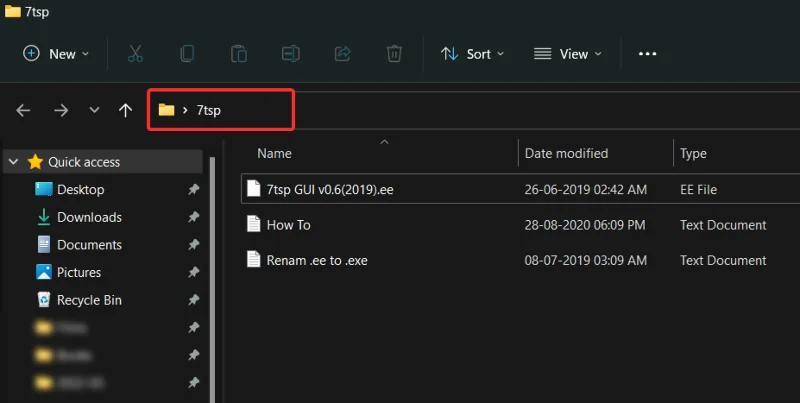Click date 28-08-2020 06:09 PM cell

585,225
